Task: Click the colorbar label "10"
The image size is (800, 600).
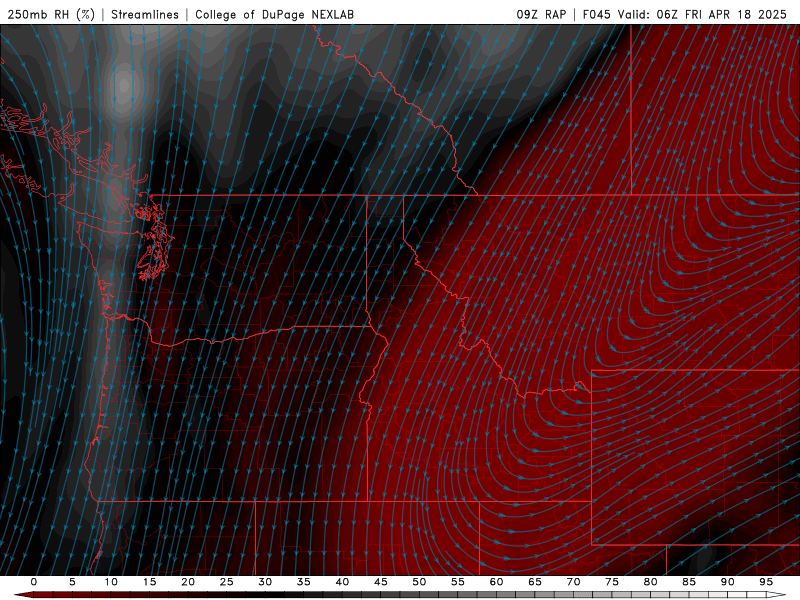Action: point(111,582)
